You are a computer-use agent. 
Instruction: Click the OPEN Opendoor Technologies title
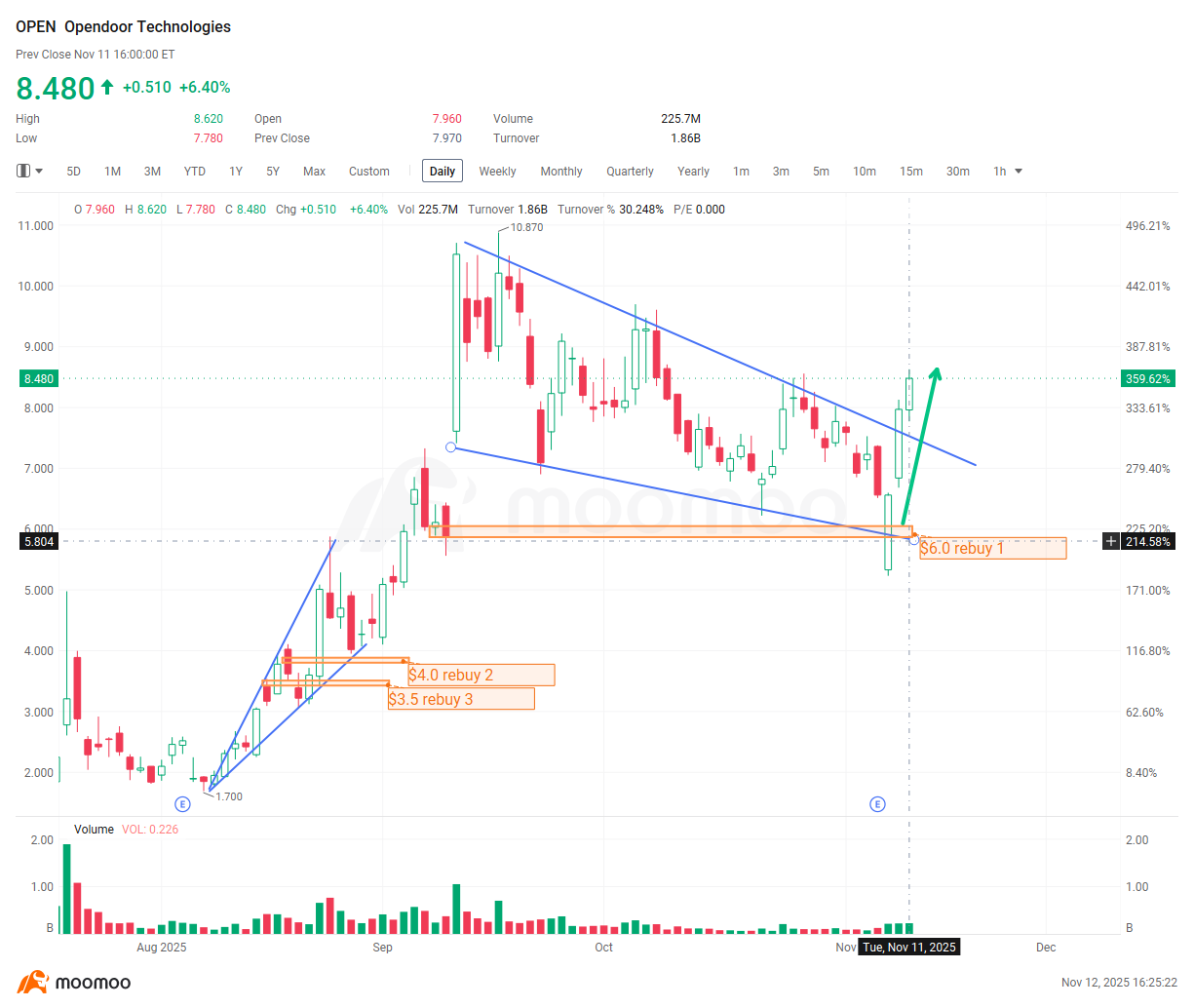pyautogui.click(x=123, y=27)
